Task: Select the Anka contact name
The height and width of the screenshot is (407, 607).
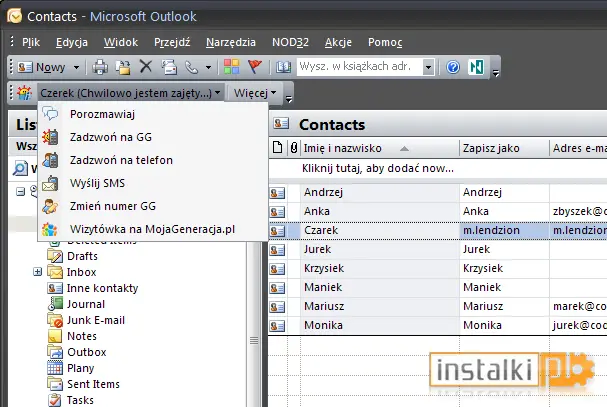Action: point(317,211)
